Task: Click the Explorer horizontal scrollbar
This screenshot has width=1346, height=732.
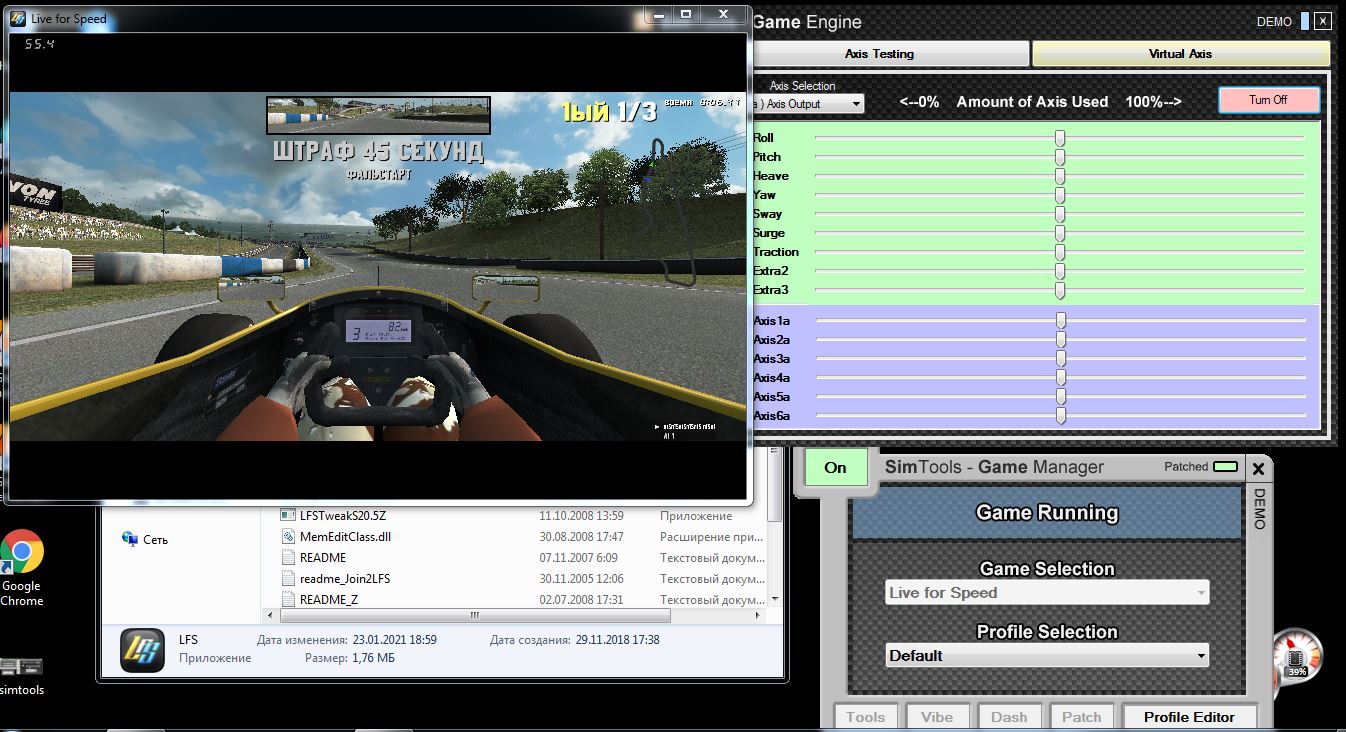Action: (515, 615)
